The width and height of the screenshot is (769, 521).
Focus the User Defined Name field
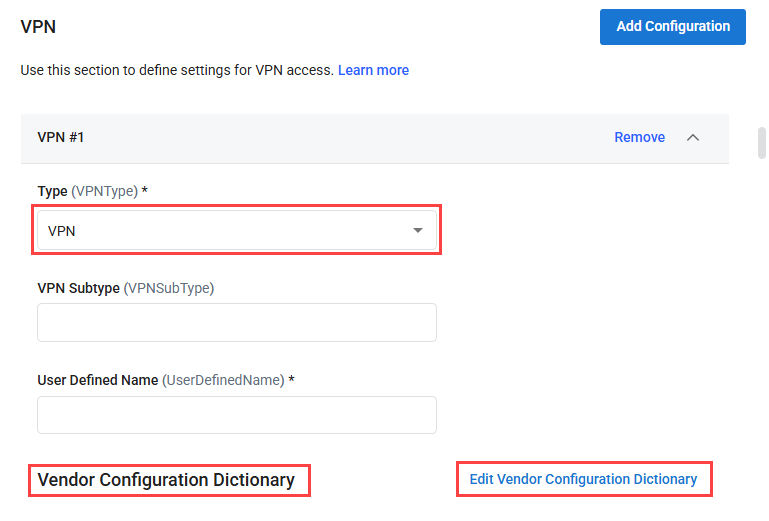tap(236, 415)
